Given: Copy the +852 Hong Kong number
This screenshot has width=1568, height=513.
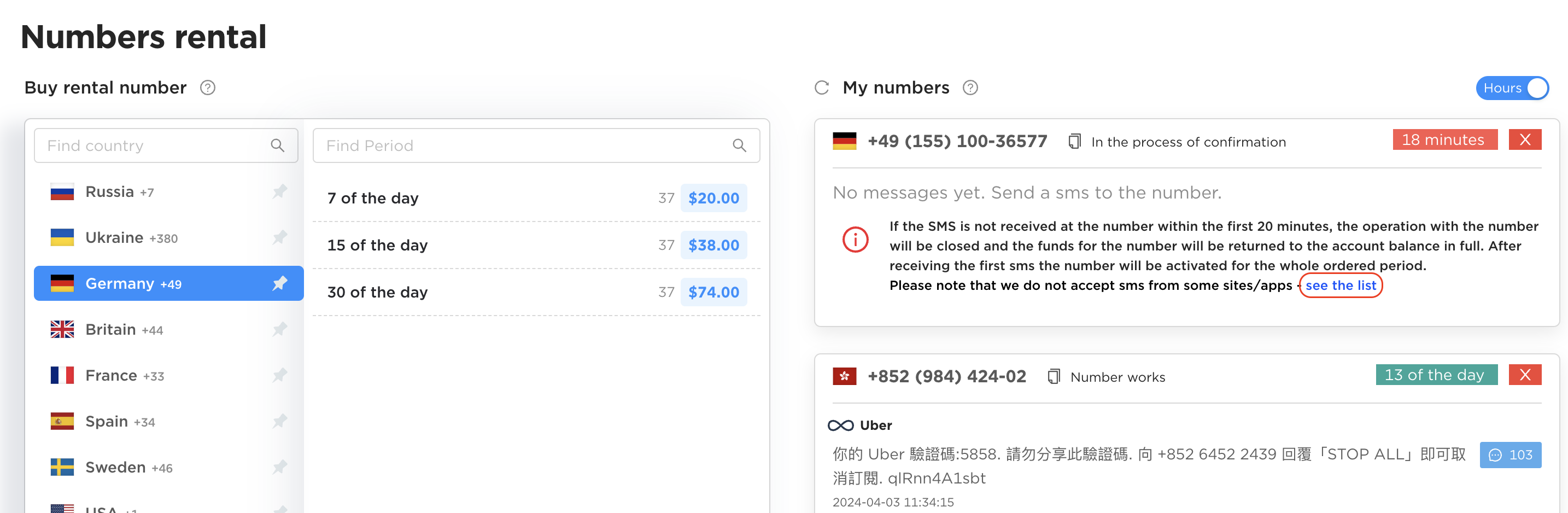Looking at the screenshot, I should coord(1054,376).
